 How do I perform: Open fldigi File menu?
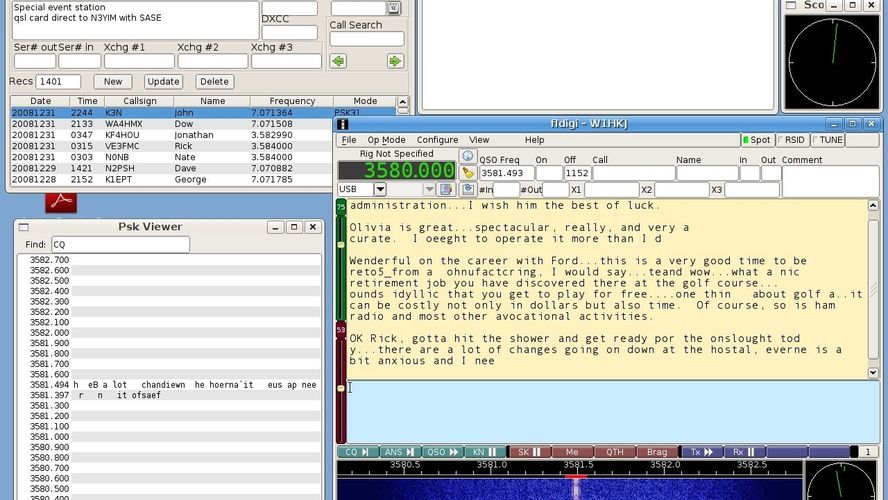(349, 140)
